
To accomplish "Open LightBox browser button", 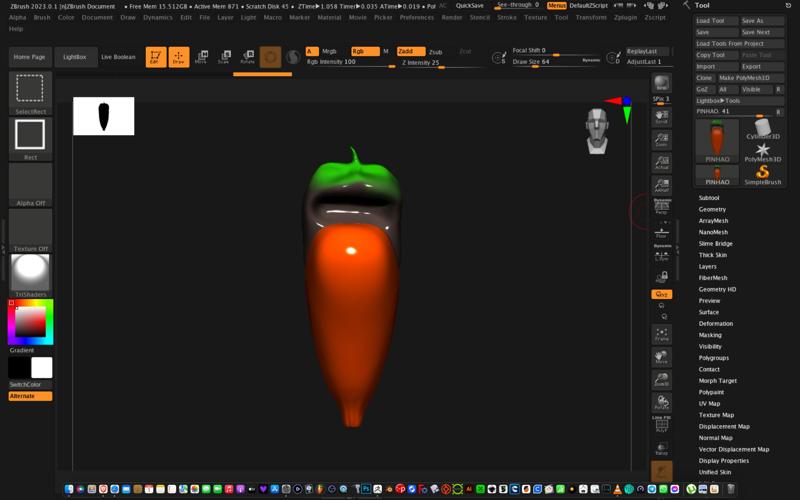I will (74, 57).
